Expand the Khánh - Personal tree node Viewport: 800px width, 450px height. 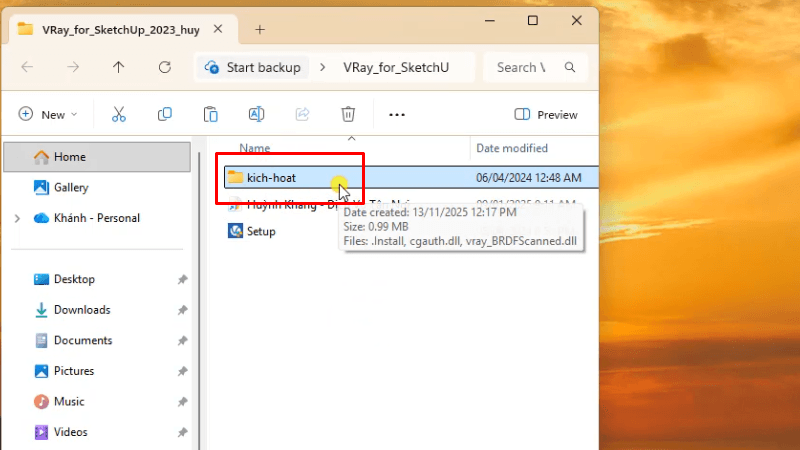(17, 218)
